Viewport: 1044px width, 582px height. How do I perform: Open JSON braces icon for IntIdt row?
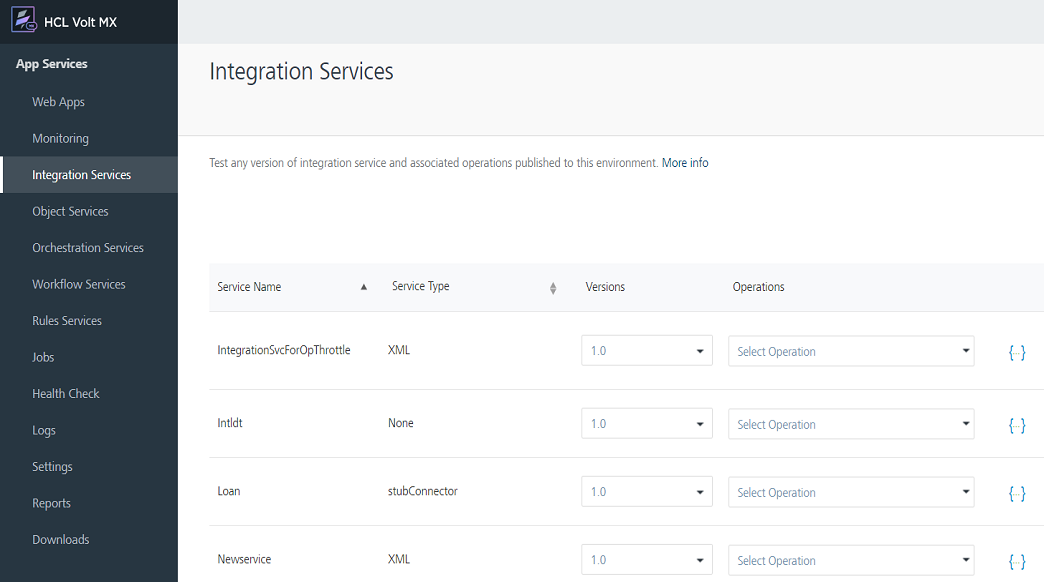(x=1016, y=425)
